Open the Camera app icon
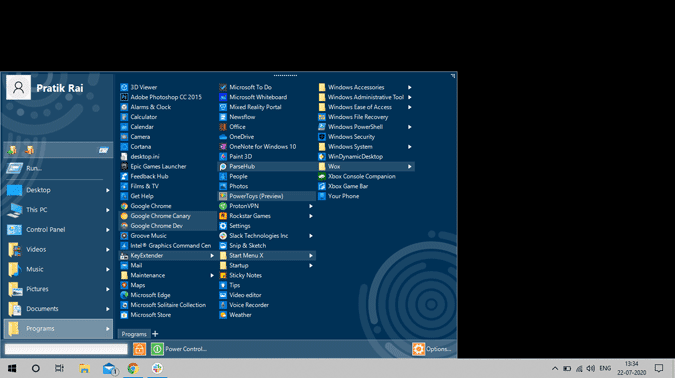 [x=124, y=137]
